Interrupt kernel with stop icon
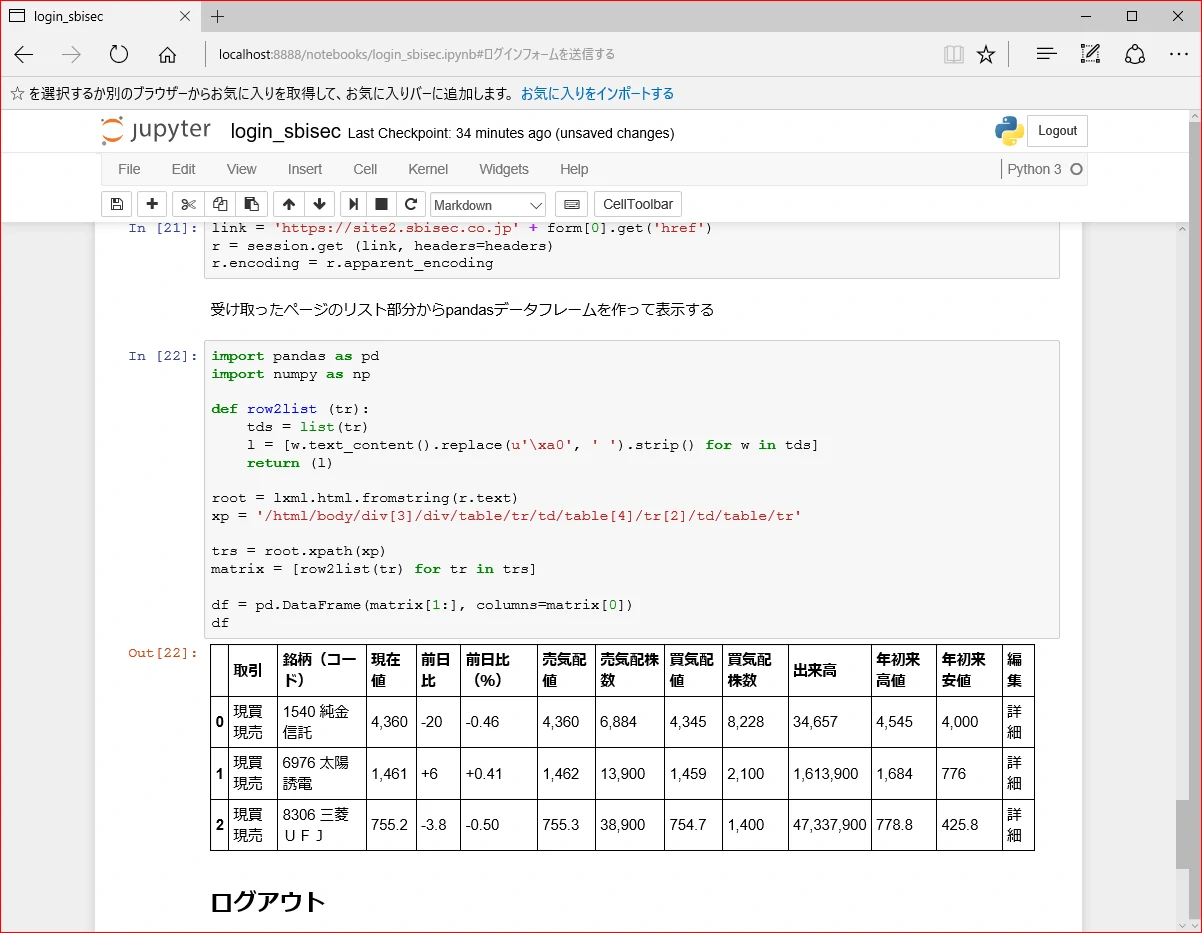Screen dimensions: 1202x933 tap(381, 204)
